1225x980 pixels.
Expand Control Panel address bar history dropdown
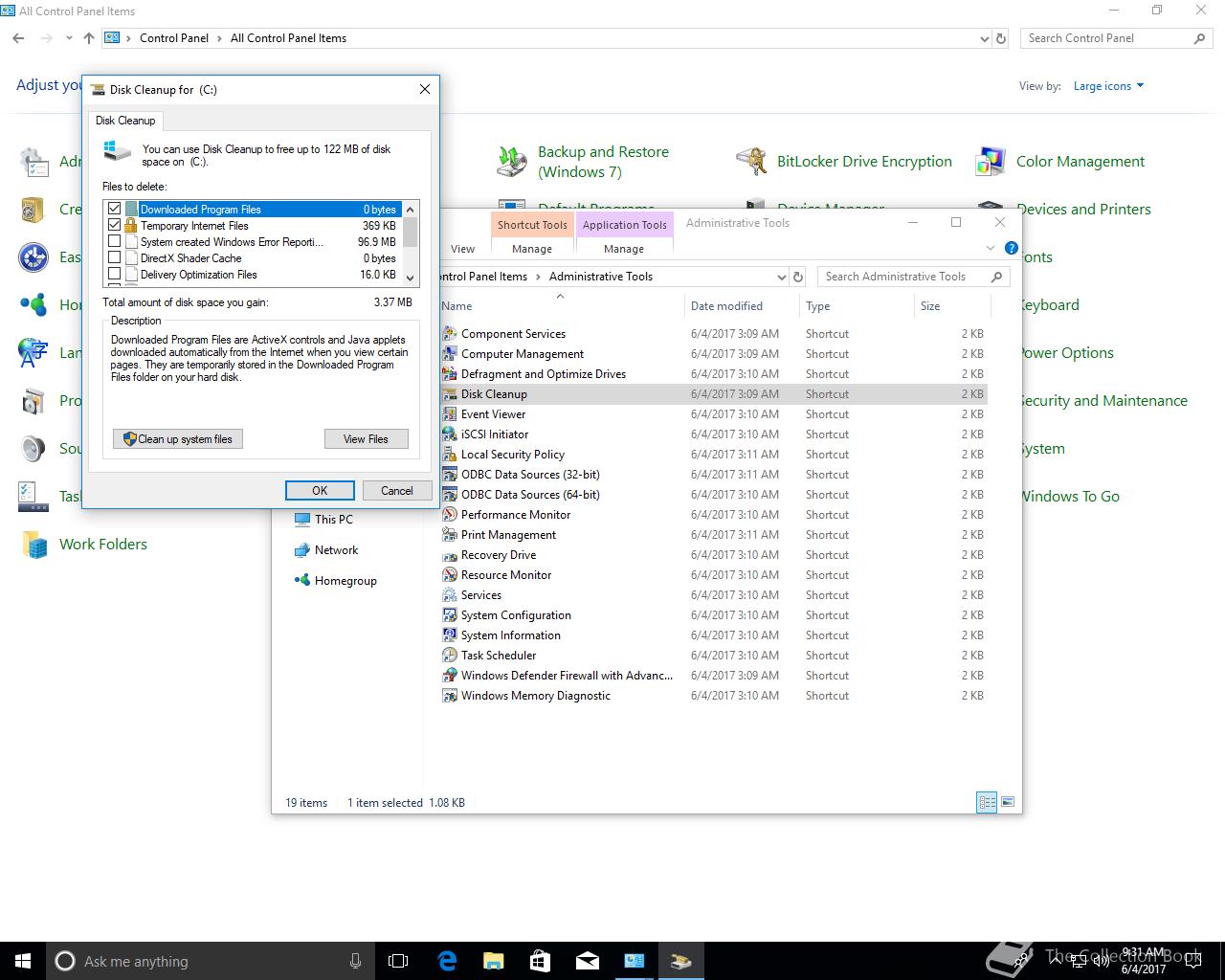985,39
